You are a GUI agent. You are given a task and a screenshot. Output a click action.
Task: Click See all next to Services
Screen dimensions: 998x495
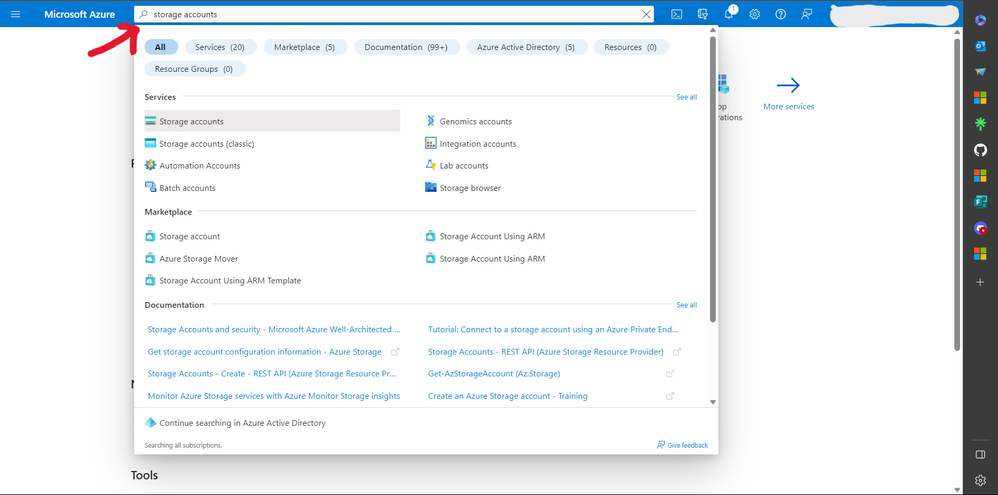tap(686, 97)
